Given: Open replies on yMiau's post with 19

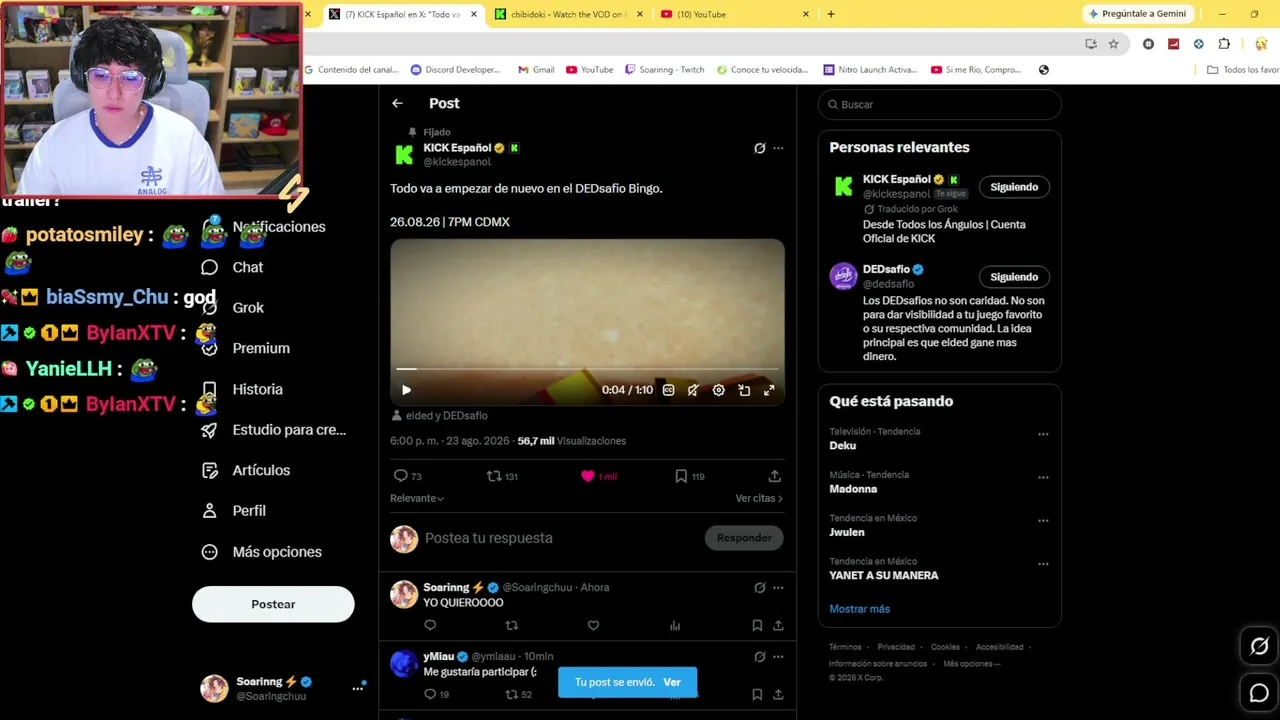Looking at the screenshot, I should [x=436, y=694].
